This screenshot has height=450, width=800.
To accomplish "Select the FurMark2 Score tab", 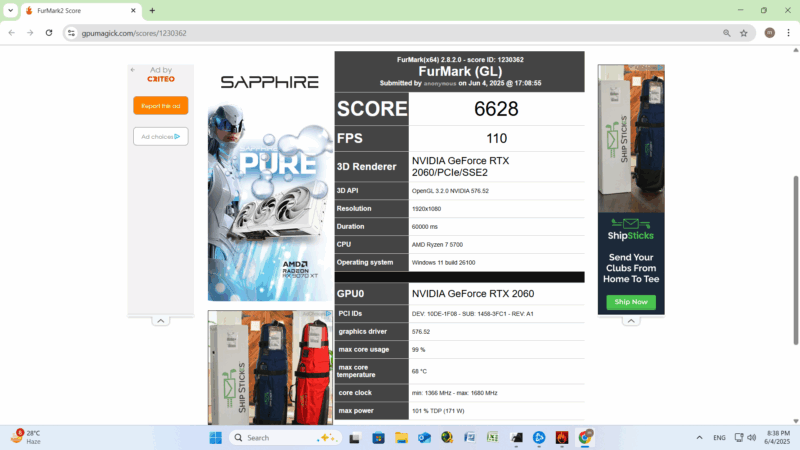I will click(81, 11).
